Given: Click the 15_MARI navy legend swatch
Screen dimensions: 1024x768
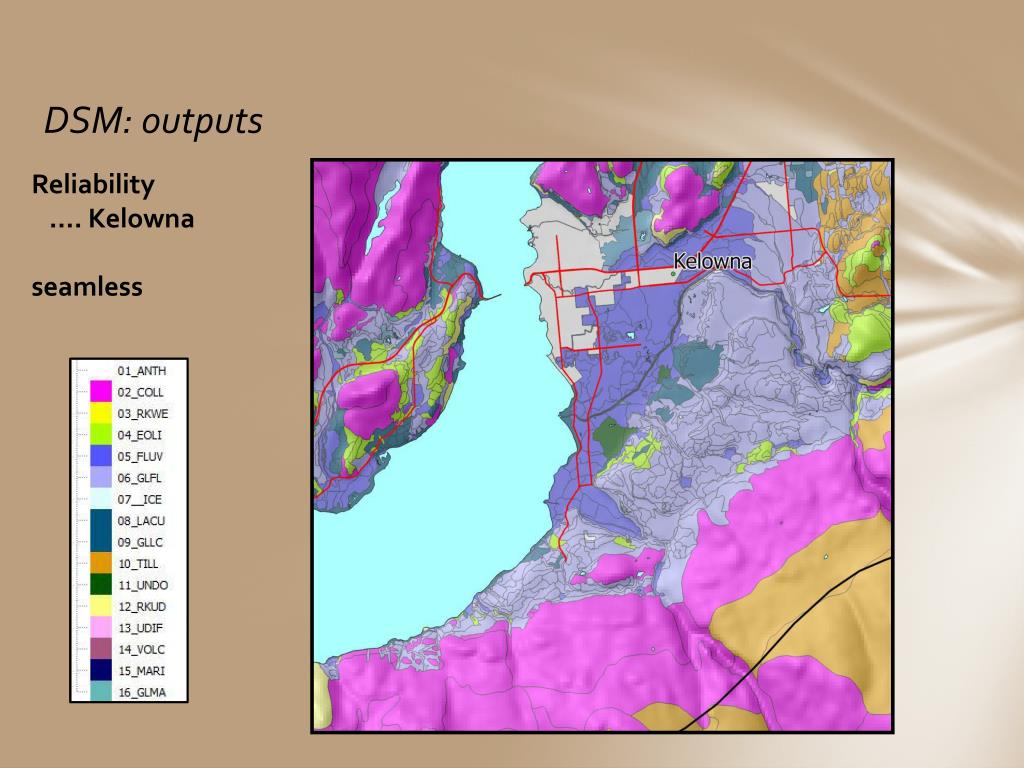Looking at the screenshot, I should pos(101,671).
